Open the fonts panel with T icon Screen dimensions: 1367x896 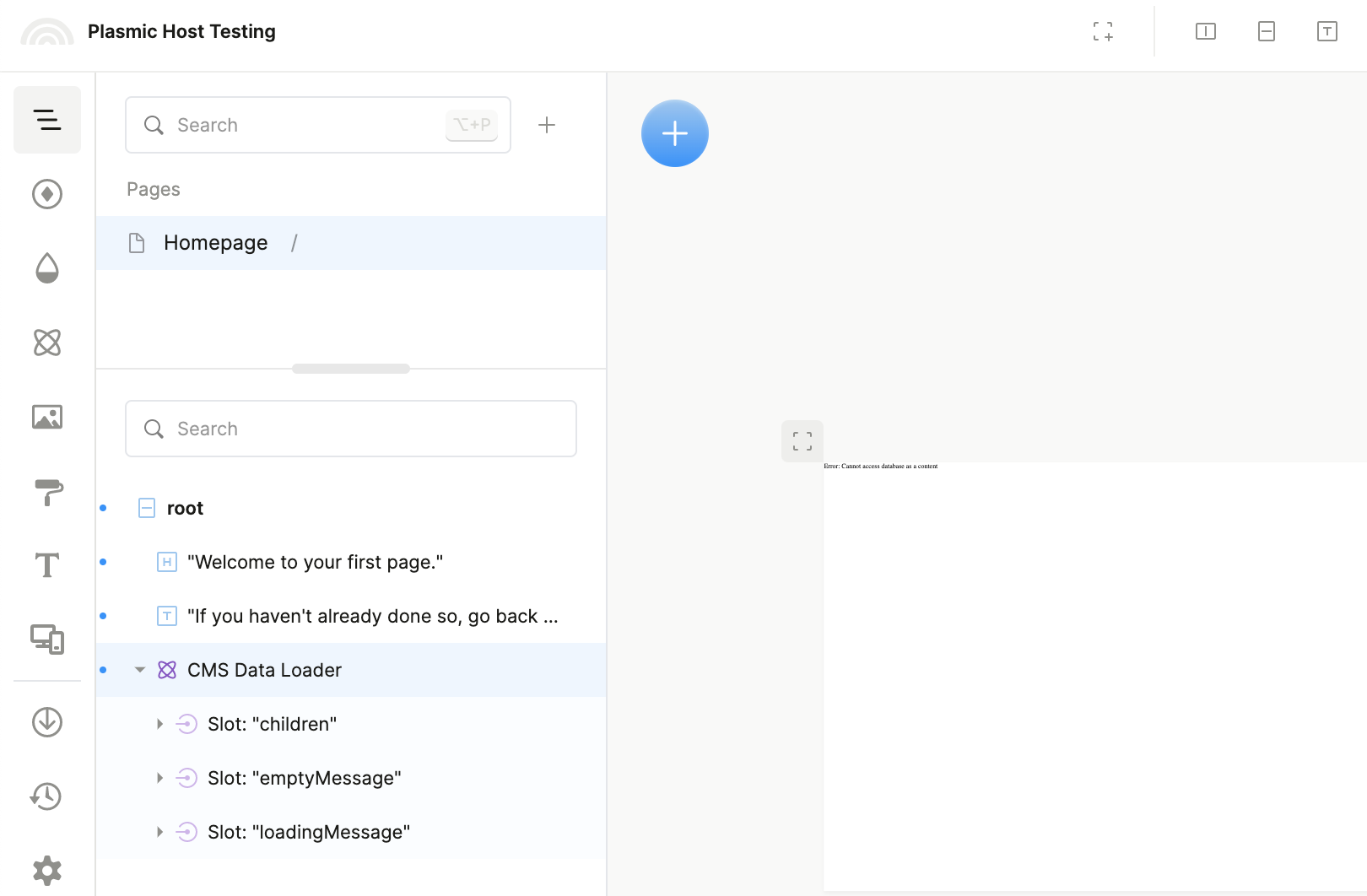tap(47, 565)
